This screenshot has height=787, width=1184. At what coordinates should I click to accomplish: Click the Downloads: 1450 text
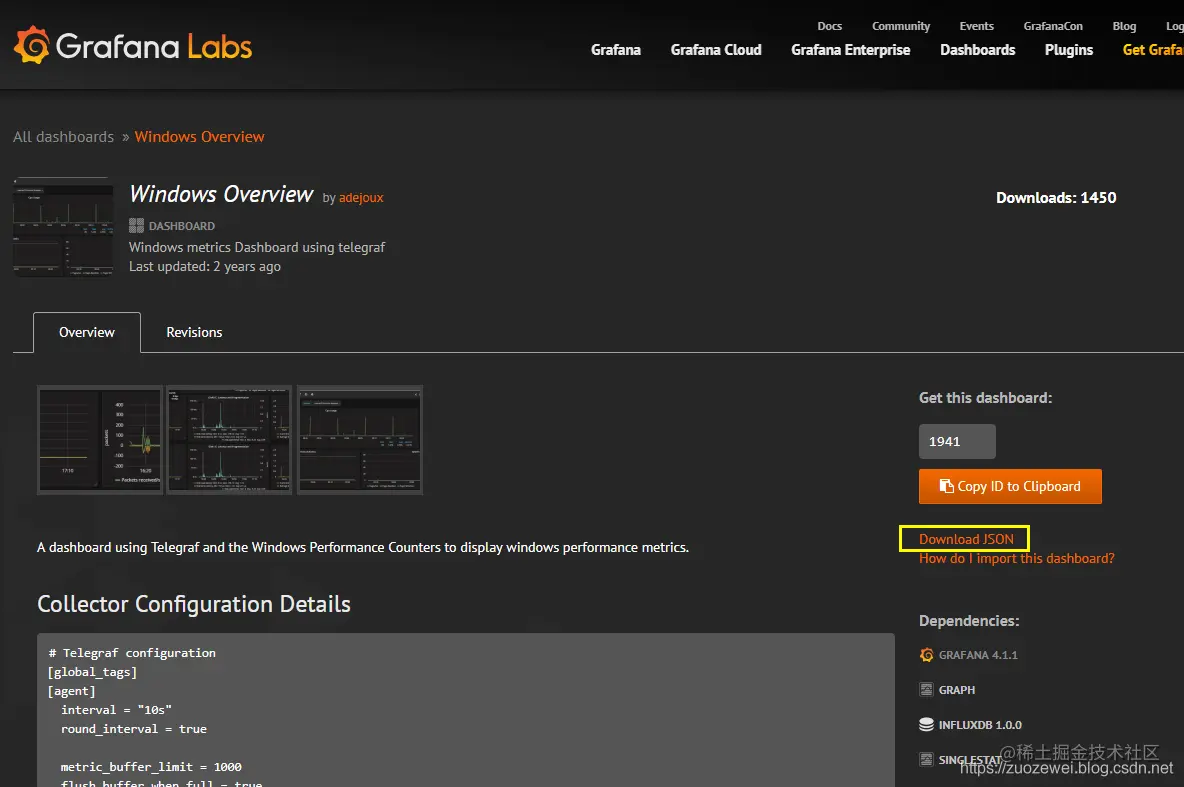1056,198
